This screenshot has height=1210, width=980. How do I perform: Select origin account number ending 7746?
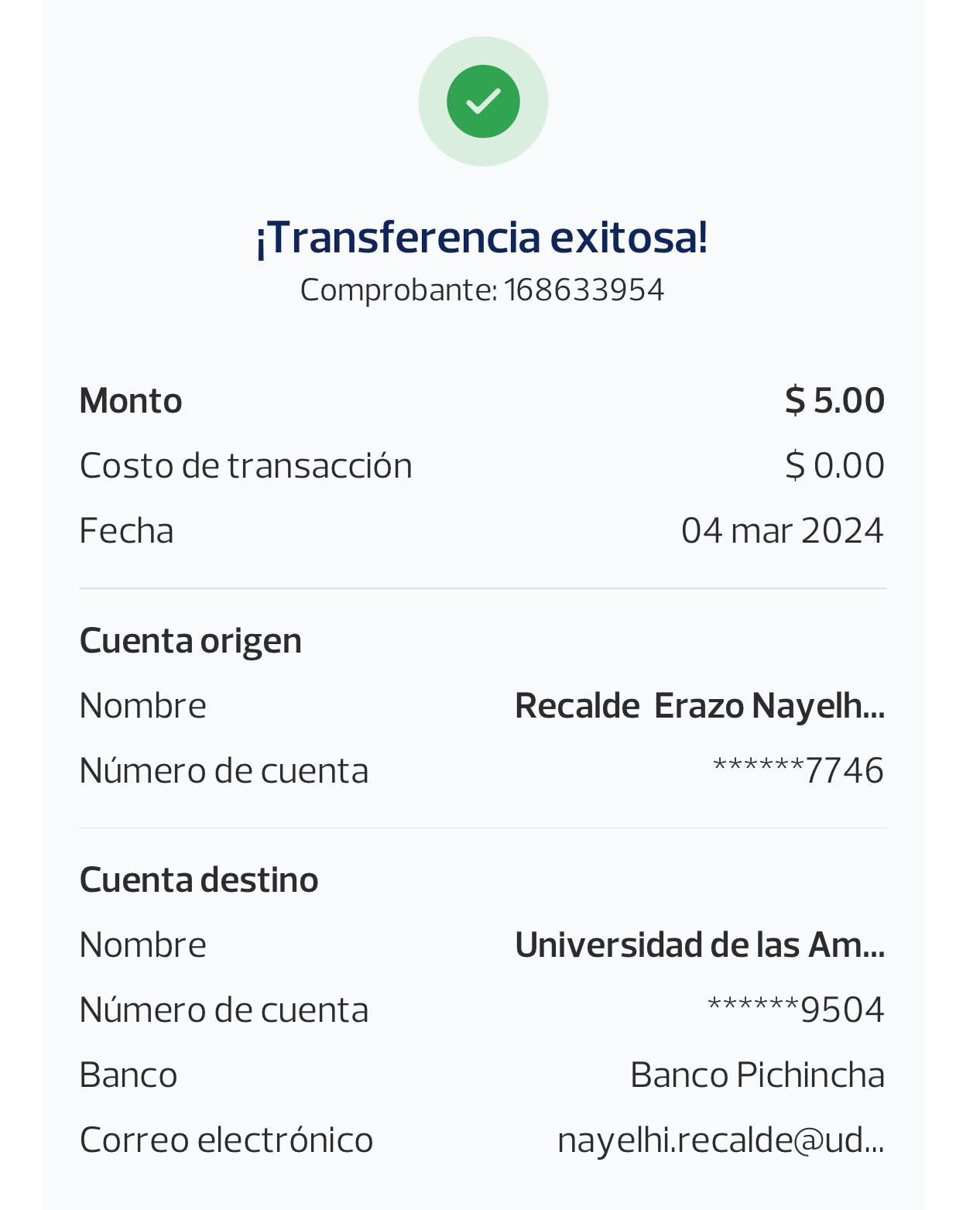click(798, 771)
